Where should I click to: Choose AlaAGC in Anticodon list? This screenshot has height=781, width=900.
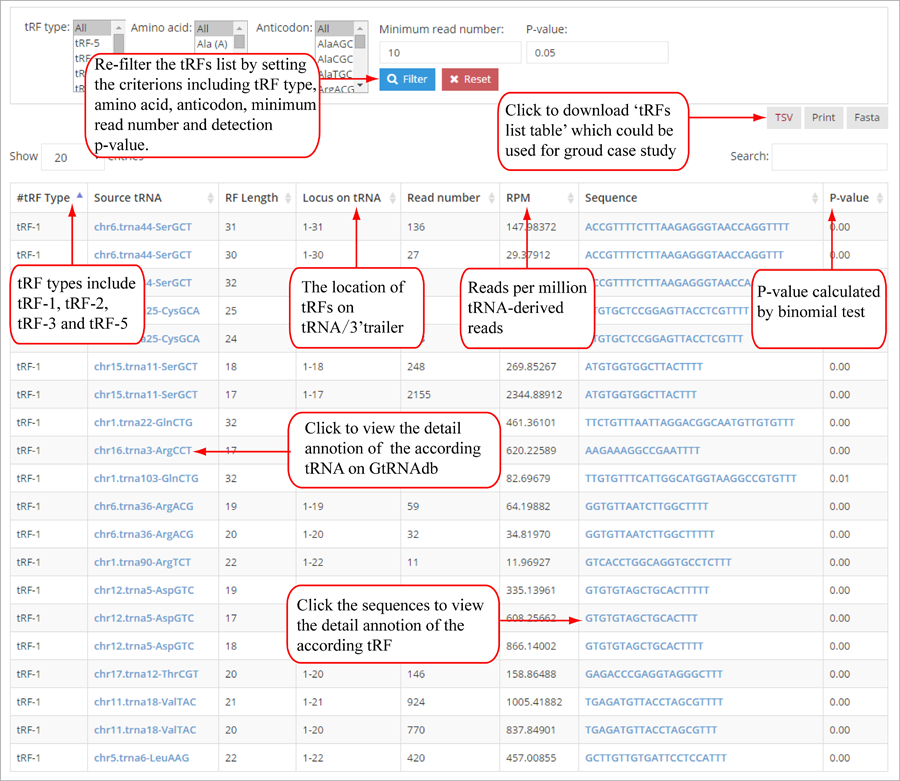[334, 44]
